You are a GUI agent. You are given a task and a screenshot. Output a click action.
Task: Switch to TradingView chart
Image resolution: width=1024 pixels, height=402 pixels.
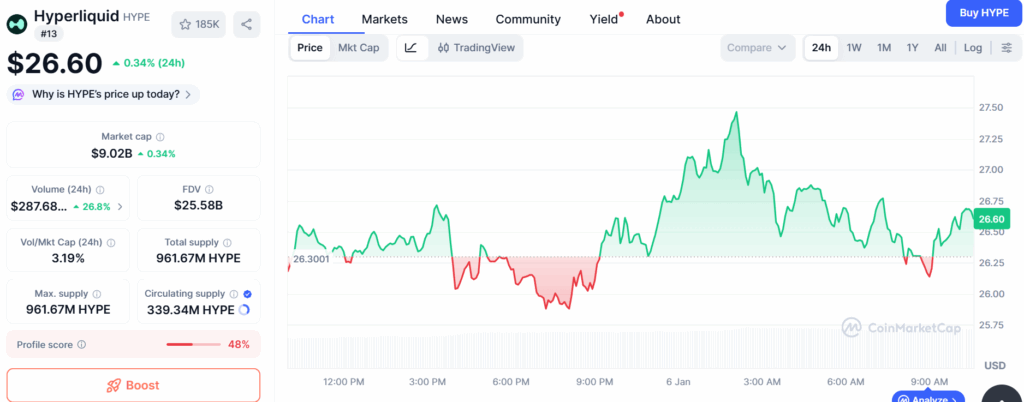tap(477, 48)
